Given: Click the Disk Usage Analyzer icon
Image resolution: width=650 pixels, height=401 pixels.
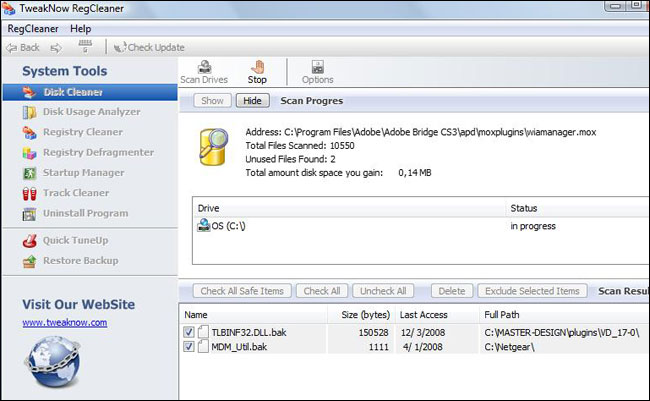Looking at the screenshot, I should point(29,112).
